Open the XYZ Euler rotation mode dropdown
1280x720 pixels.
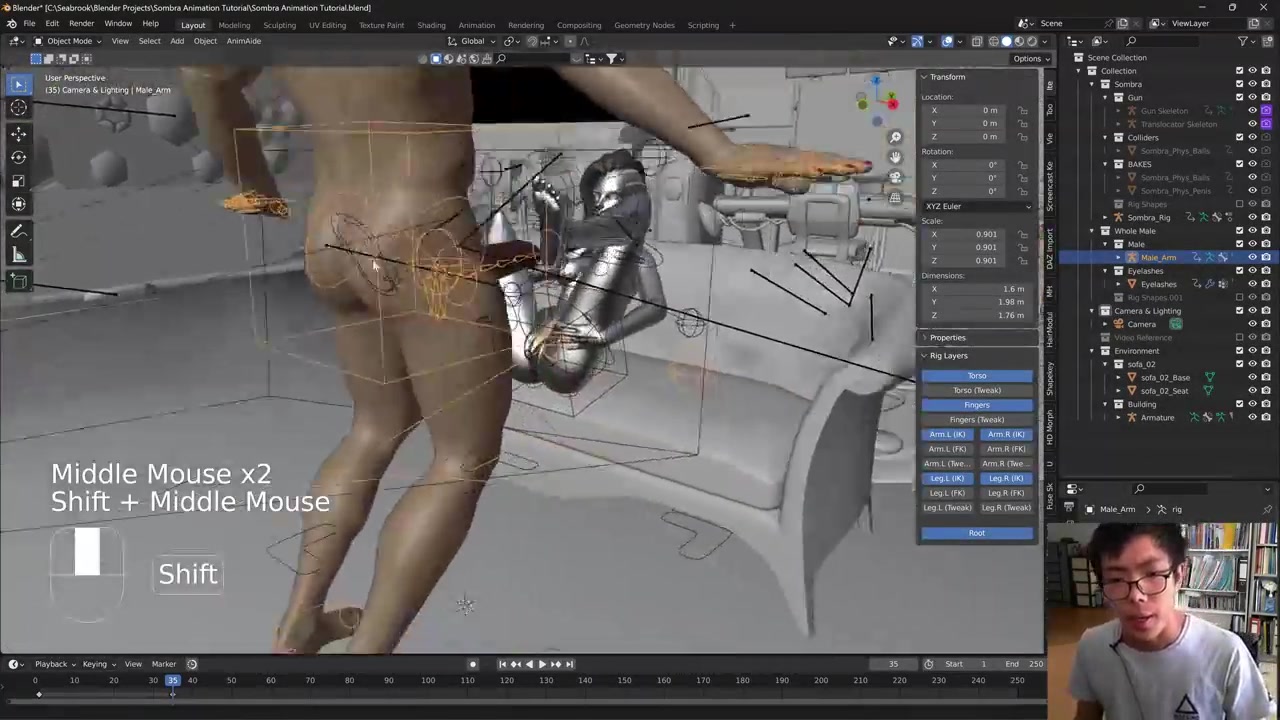click(976, 206)
